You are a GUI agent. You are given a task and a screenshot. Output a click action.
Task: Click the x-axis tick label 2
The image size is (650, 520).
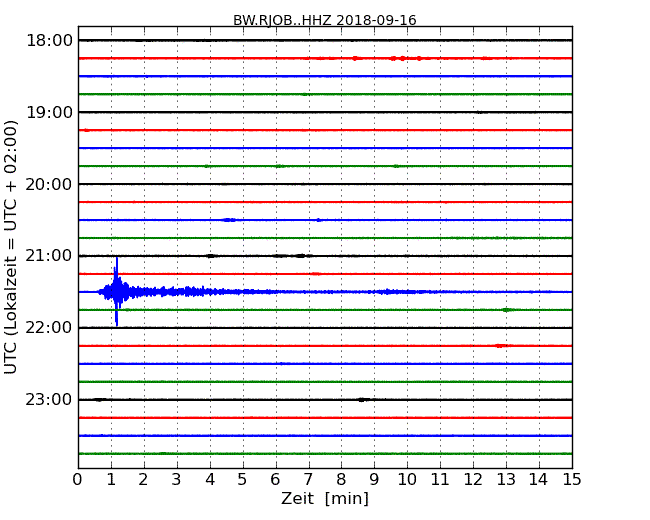point(143,480)
